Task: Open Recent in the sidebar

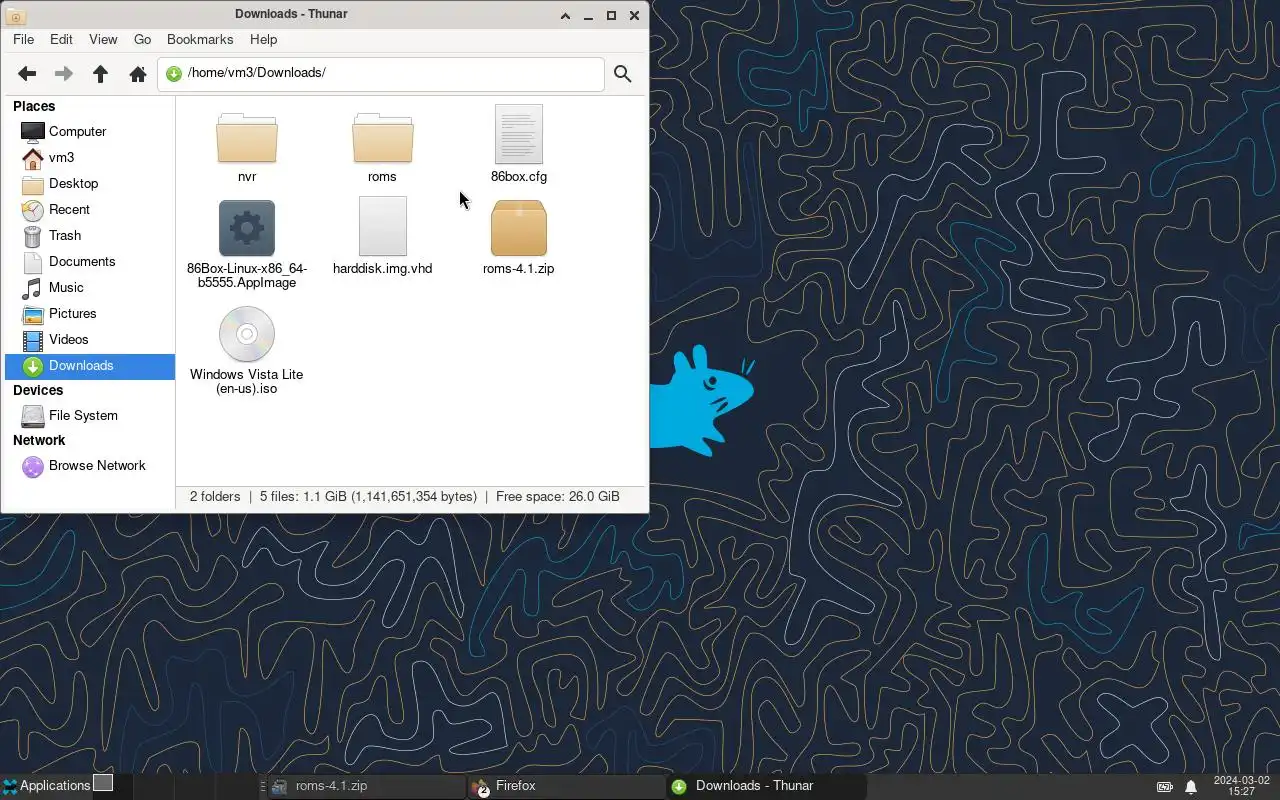Action: tap(90, 209)
